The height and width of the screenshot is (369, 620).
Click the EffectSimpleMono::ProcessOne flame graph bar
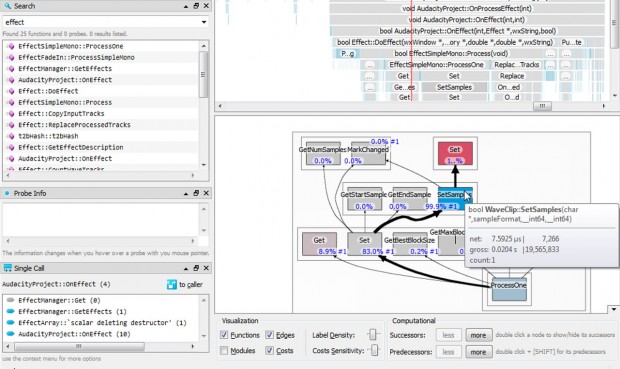click(x=437, y=65)
